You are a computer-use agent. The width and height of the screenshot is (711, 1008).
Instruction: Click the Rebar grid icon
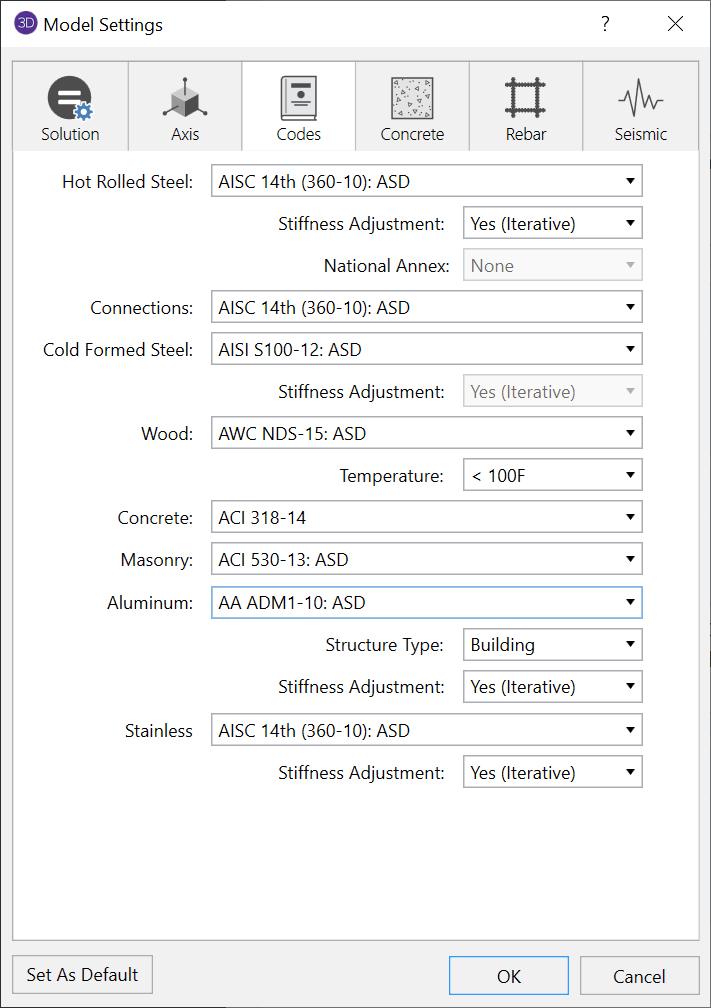(x=525, y=98)
